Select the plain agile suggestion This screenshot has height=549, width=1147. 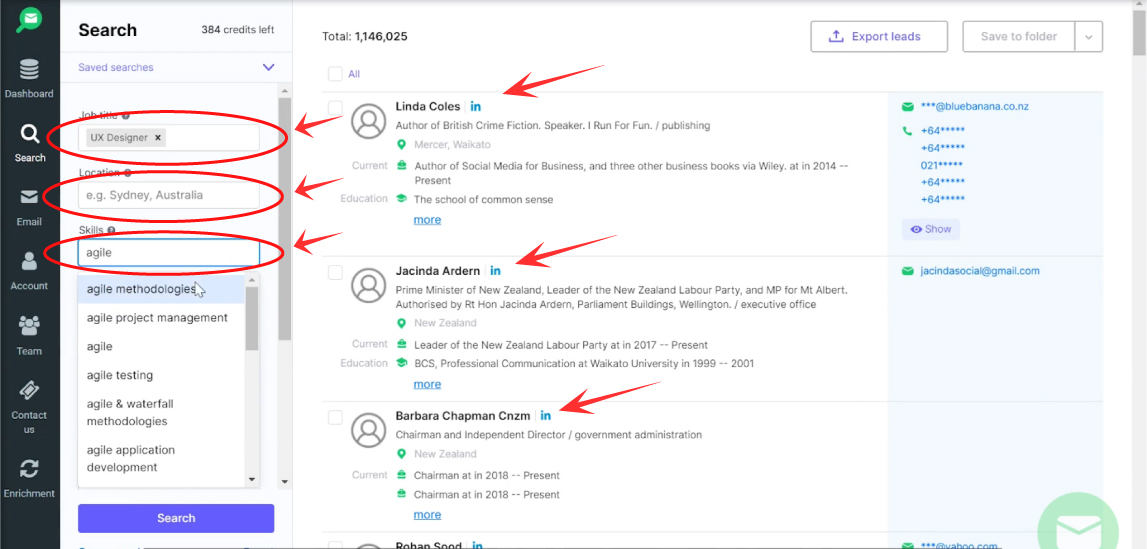point(161,347)
